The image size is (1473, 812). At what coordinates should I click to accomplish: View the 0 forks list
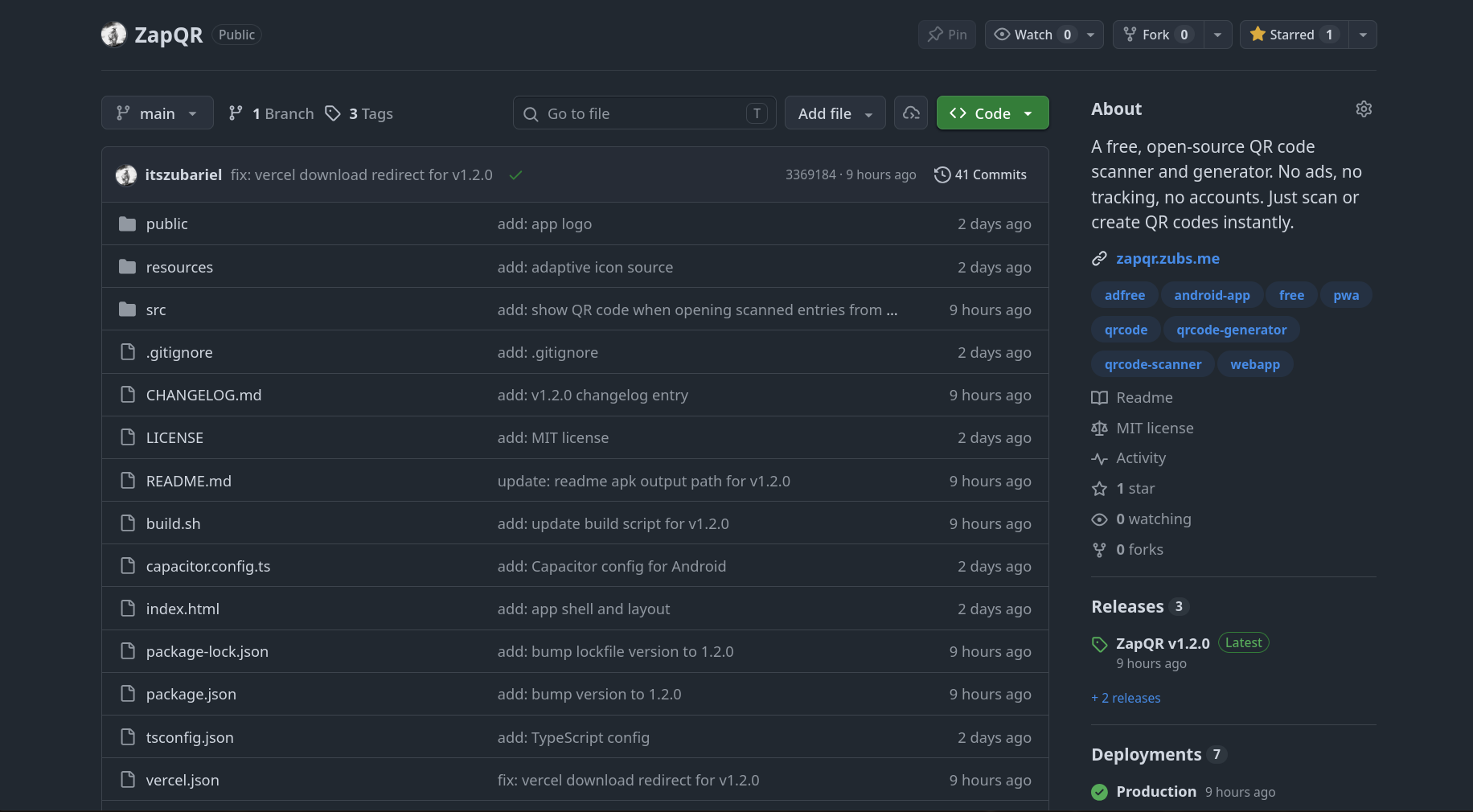[x=1128, y=549]
